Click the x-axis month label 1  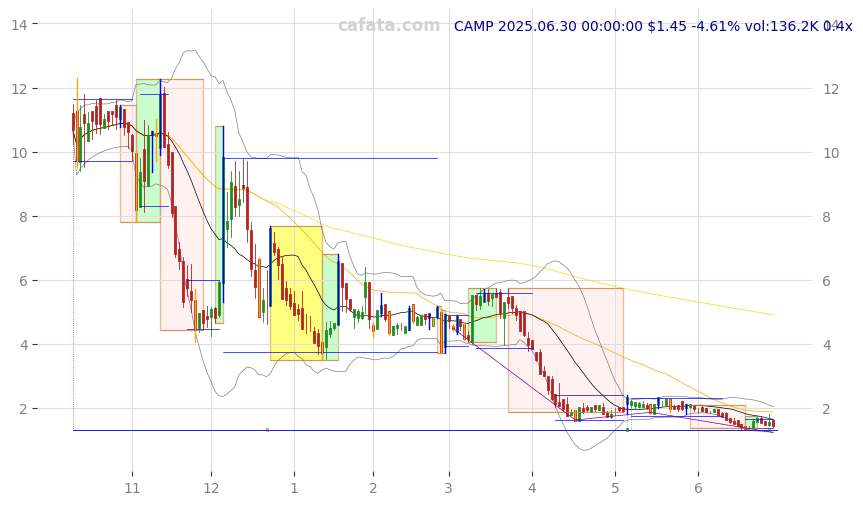point(294,488)
